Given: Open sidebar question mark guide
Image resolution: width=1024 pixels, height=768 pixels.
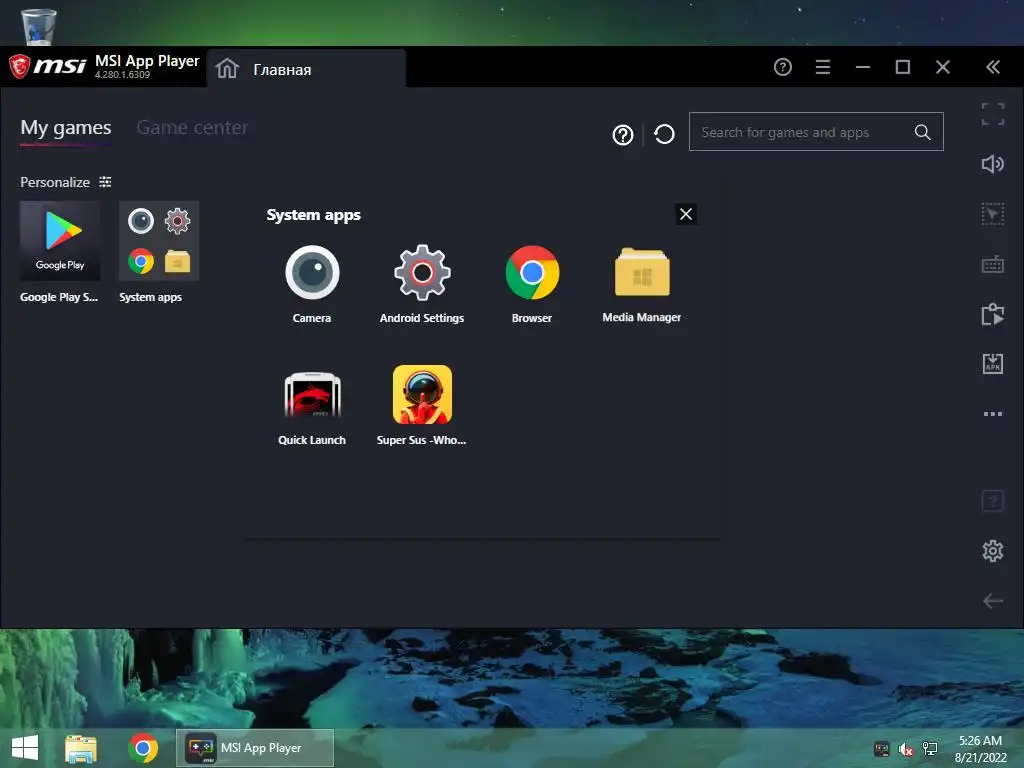Looking at the screenshot, I should tap(993, 502).
